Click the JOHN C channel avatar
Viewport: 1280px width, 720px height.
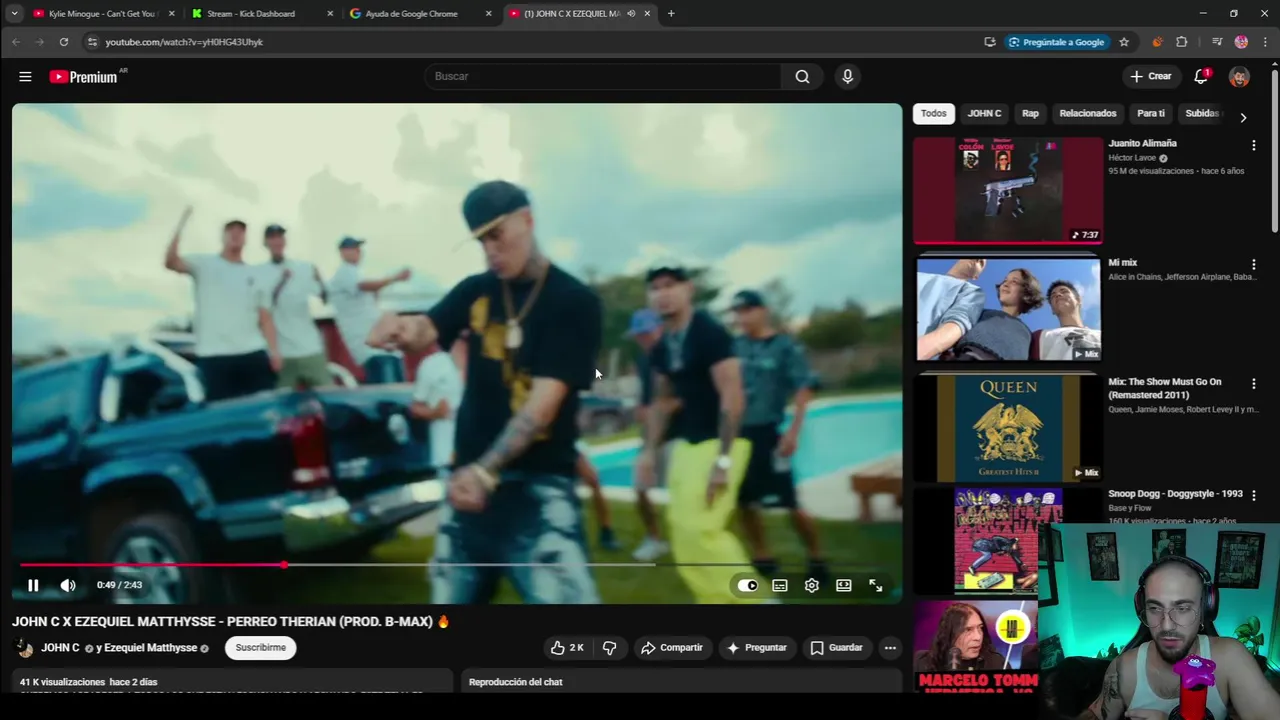24,648
